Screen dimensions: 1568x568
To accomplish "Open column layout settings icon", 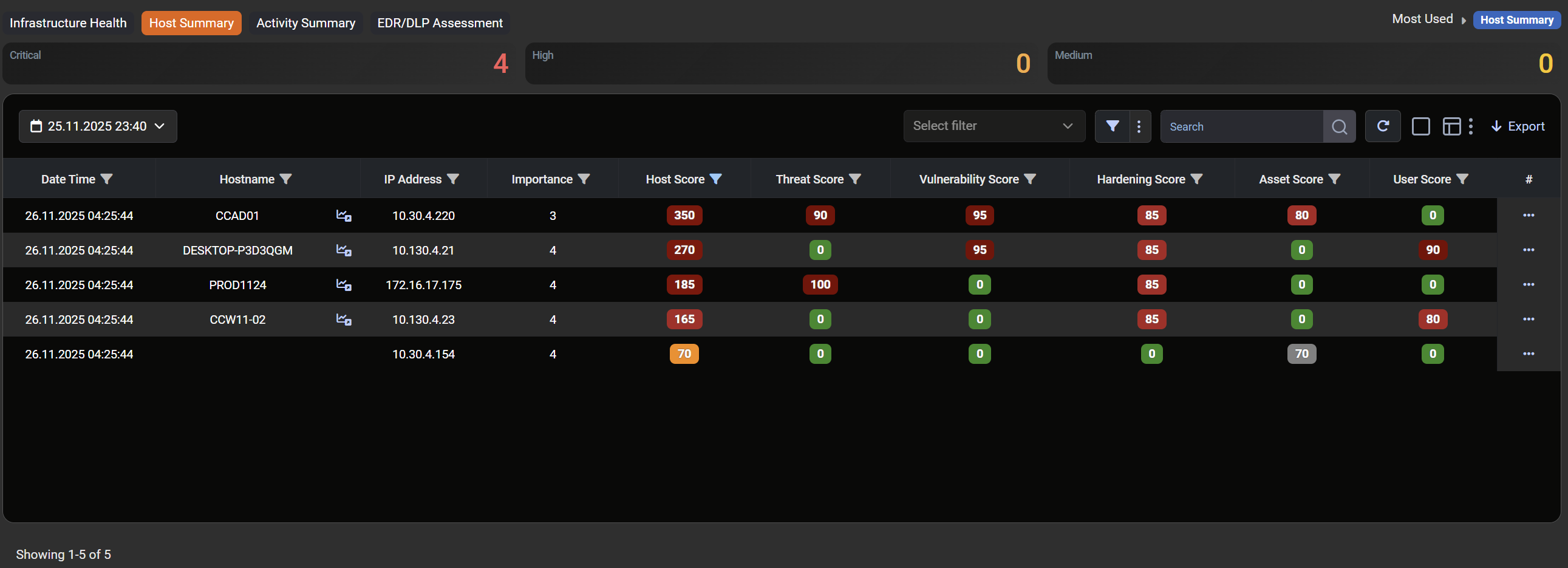I will point(1451,126).
